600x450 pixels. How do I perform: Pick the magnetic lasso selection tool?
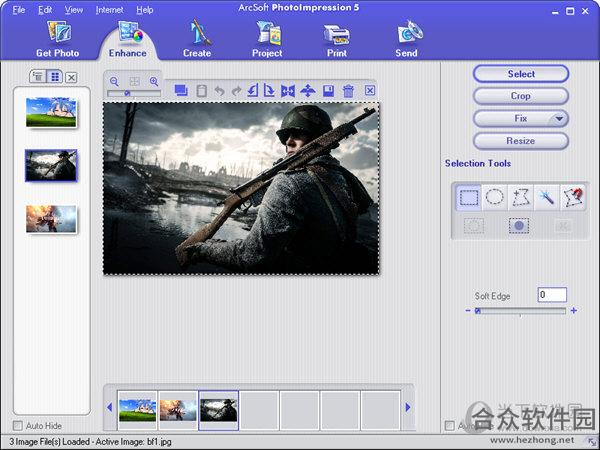click(x=573, y=198)
